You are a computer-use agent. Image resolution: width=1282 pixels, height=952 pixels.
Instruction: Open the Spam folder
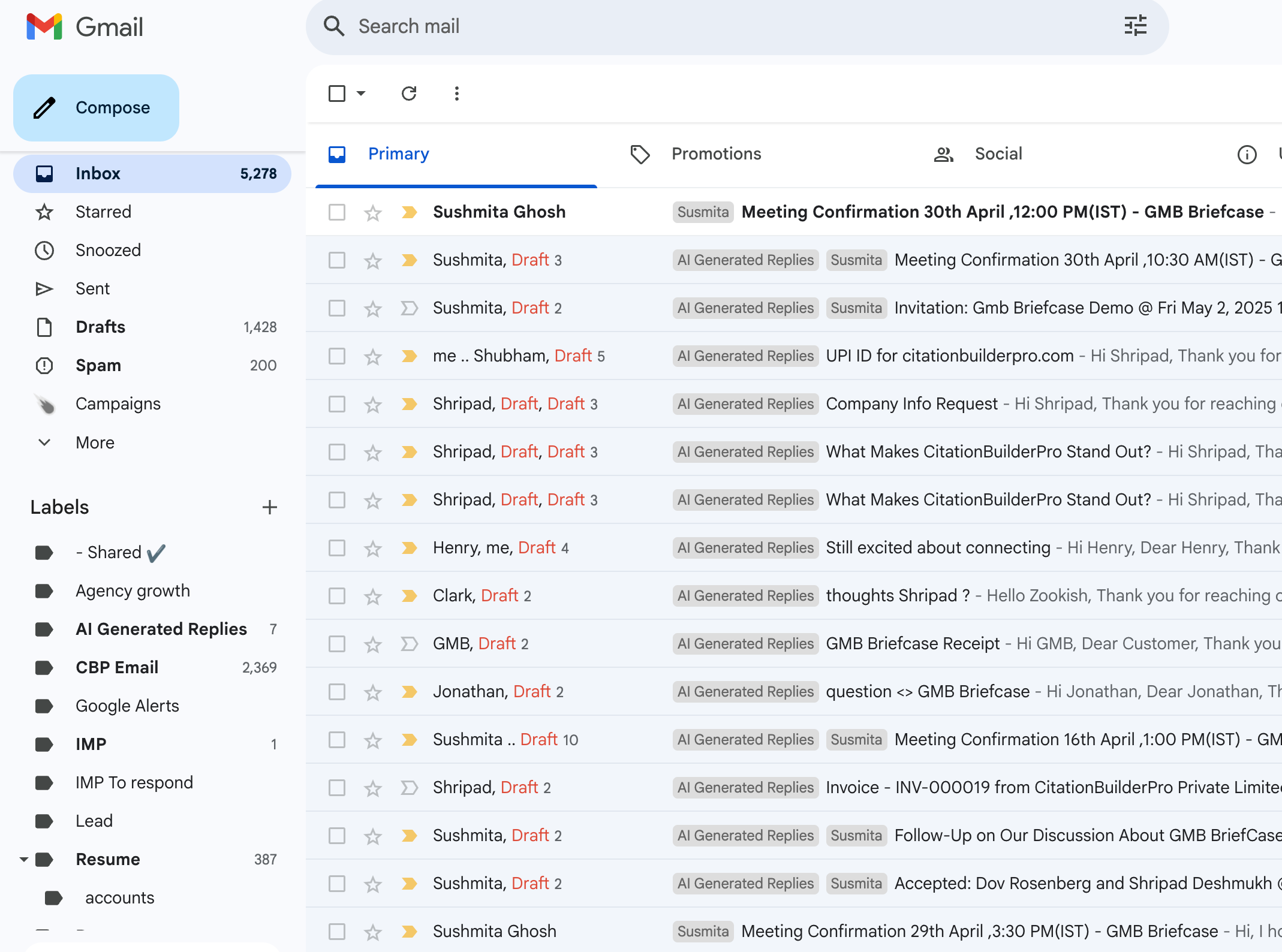coord(152,366)
